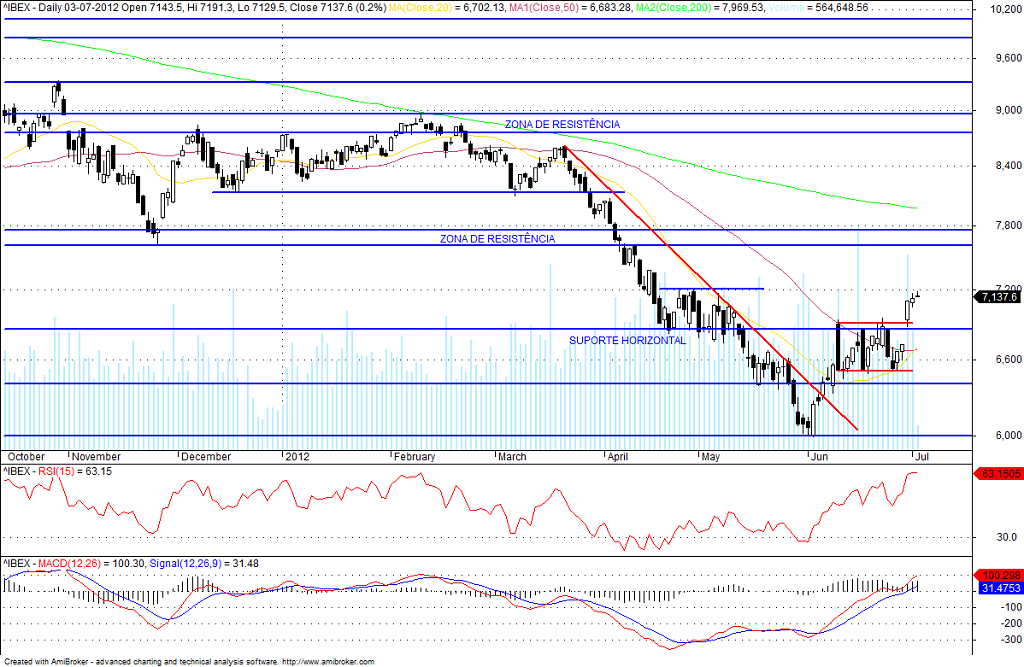
Task: Click the 'October' label on time axis
Action: pos(26,457)
